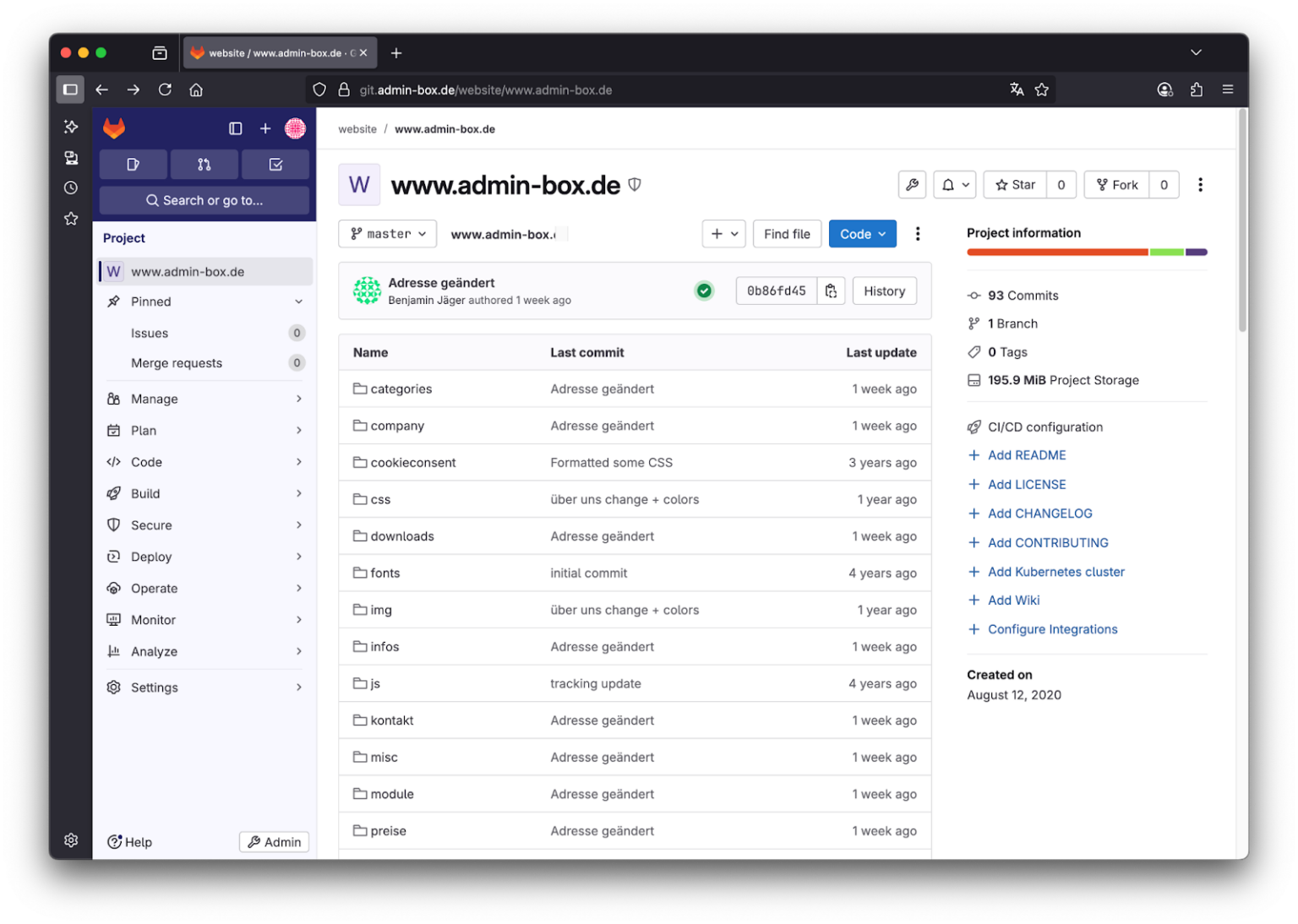The height and width of the screenshot is (924, 1298).
Task: Open the 93 Commits link
Action: pyautogui.click(x=1023, y=296)
